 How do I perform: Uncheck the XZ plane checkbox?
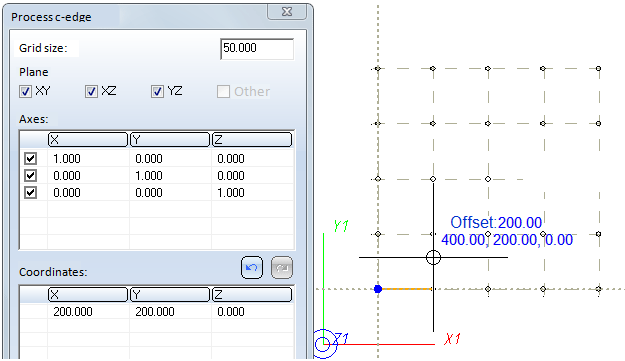click(x=91, y=92)
